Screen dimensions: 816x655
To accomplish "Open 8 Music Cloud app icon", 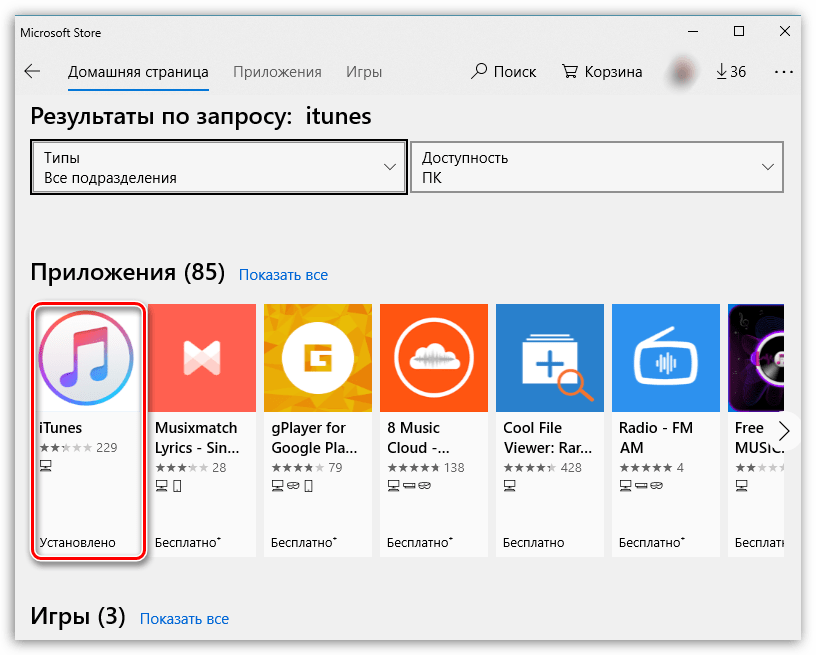I will 434,358.
